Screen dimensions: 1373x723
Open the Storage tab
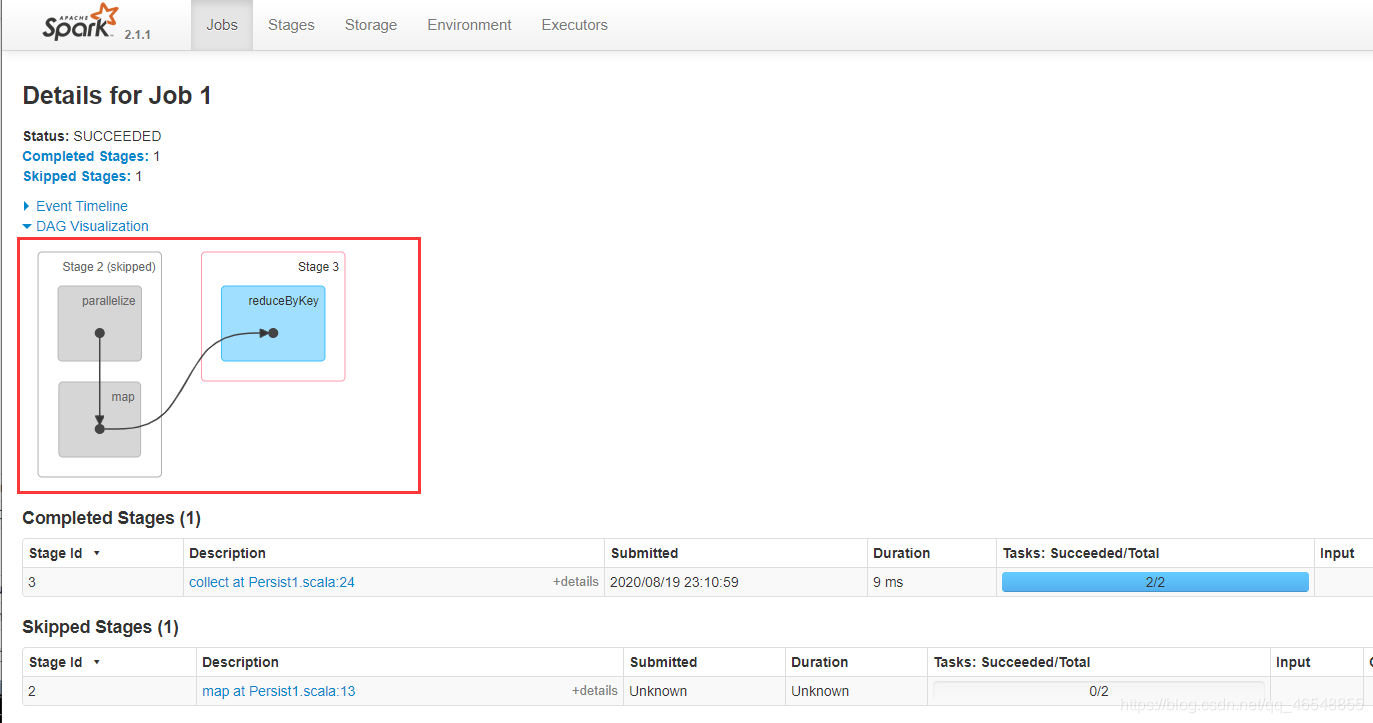pyautogui.click(x=371, y=25)
